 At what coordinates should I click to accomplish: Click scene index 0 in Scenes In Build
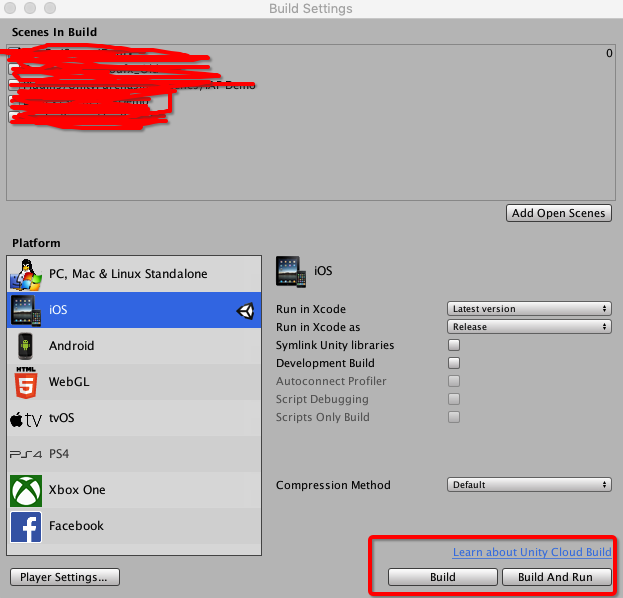(x=609, y=53)
